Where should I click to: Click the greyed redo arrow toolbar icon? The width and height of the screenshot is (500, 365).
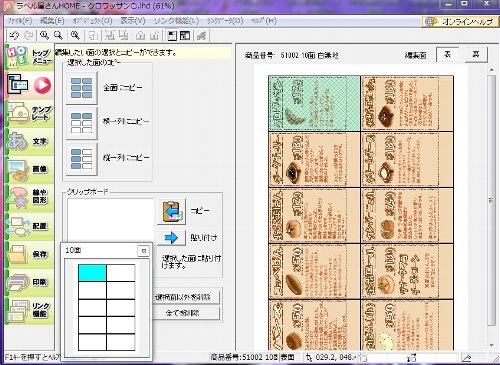(x=29, y=35)
